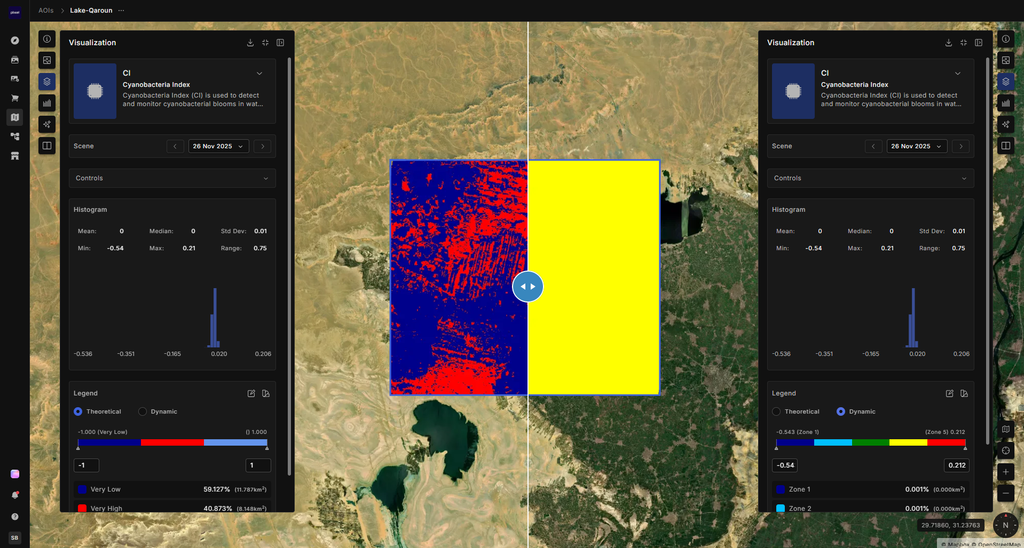Click left legend color bar minimum handle
The width and height of the screenshot is (1024, 548).
click(78, 448)
